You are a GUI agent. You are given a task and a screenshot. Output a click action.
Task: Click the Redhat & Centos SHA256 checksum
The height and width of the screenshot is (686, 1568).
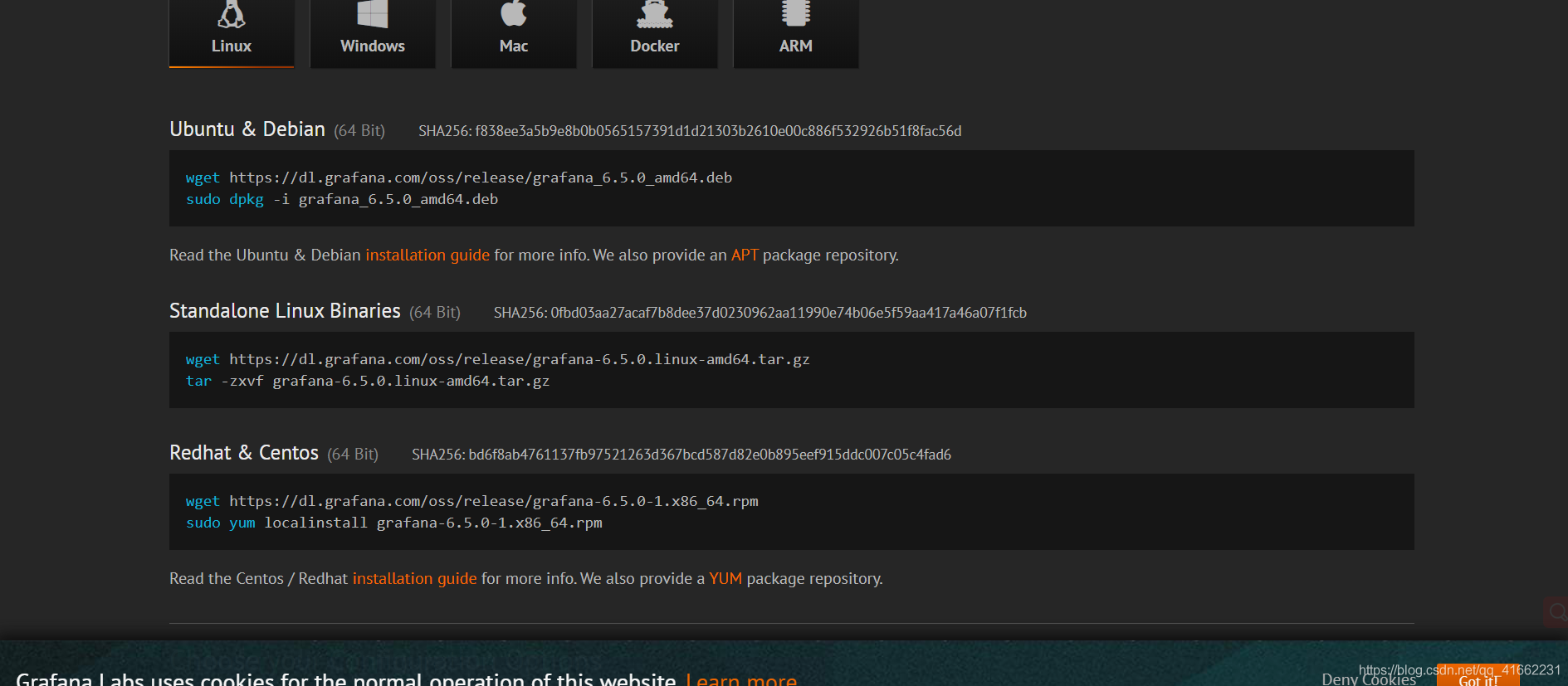681,455
